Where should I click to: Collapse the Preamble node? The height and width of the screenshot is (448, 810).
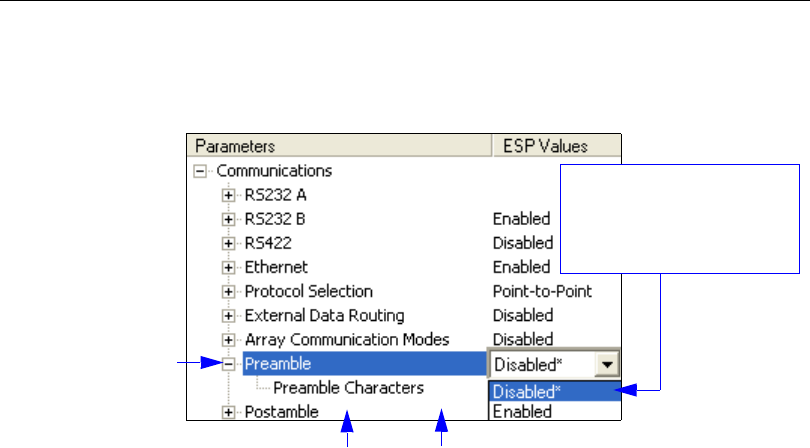pyautogui.click(x=229, y=365)
